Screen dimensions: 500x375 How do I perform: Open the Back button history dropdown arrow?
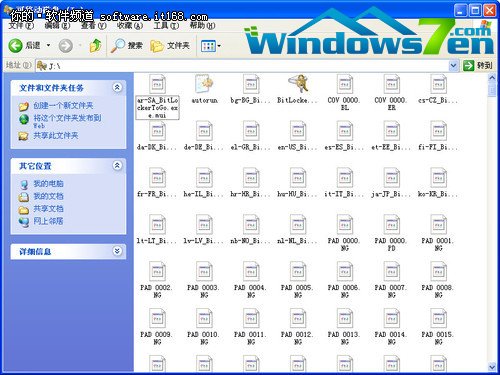point(48,45)
